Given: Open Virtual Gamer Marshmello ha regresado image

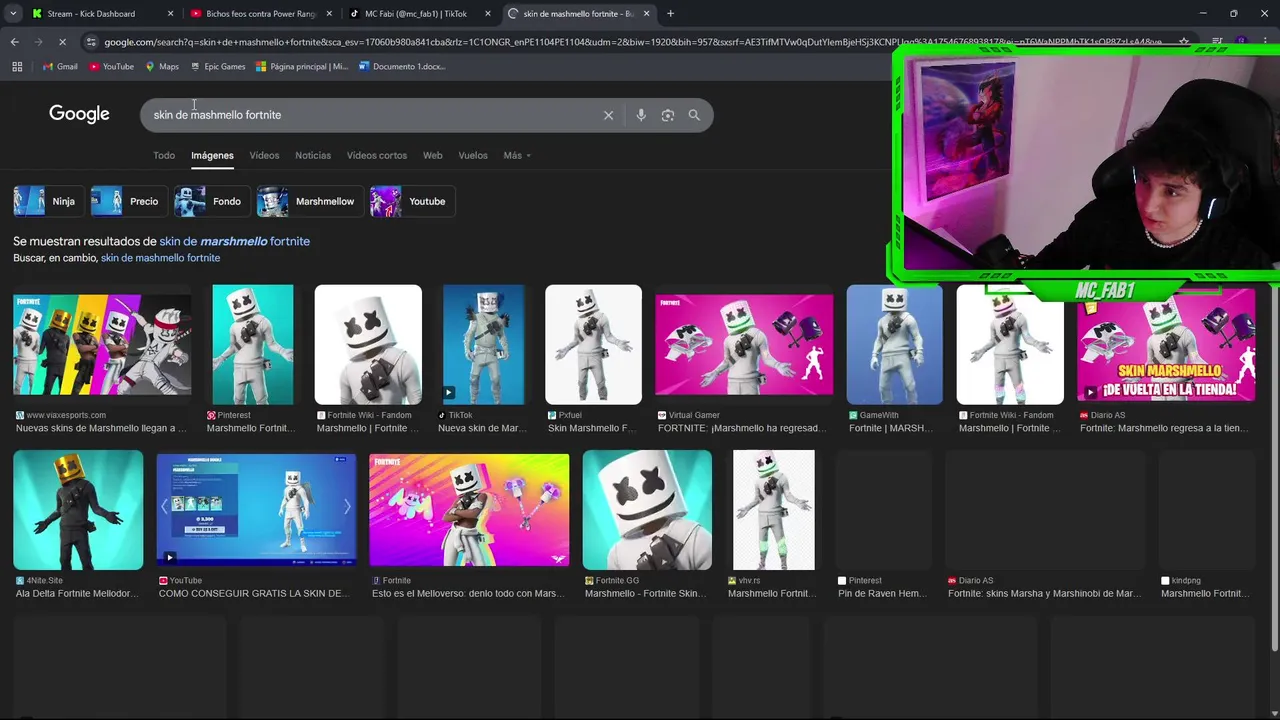Looking at the screenshot, I should pyautogui.click(x=744, y=345).
